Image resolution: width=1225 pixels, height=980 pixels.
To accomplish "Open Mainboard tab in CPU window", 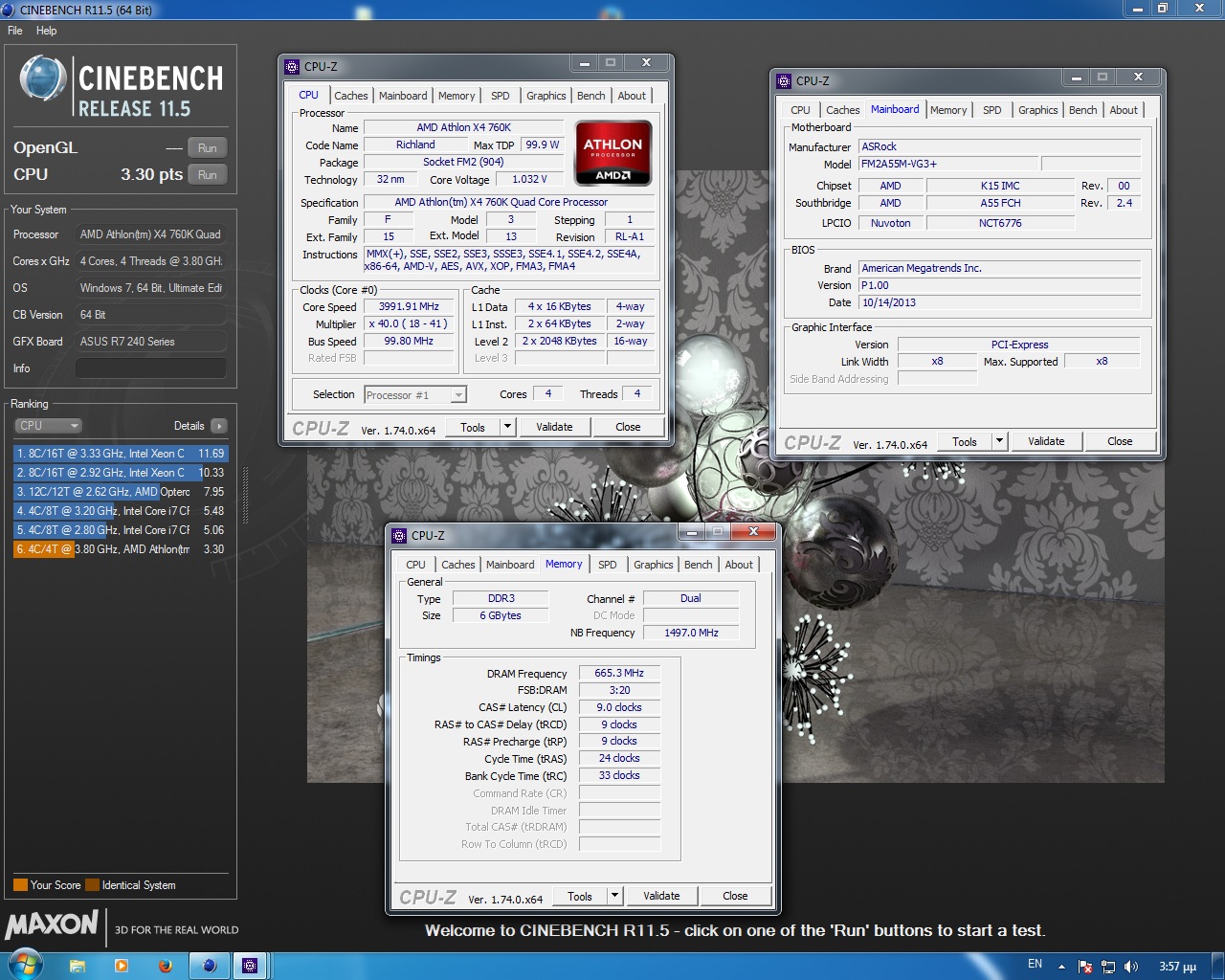I will point(403,96).
